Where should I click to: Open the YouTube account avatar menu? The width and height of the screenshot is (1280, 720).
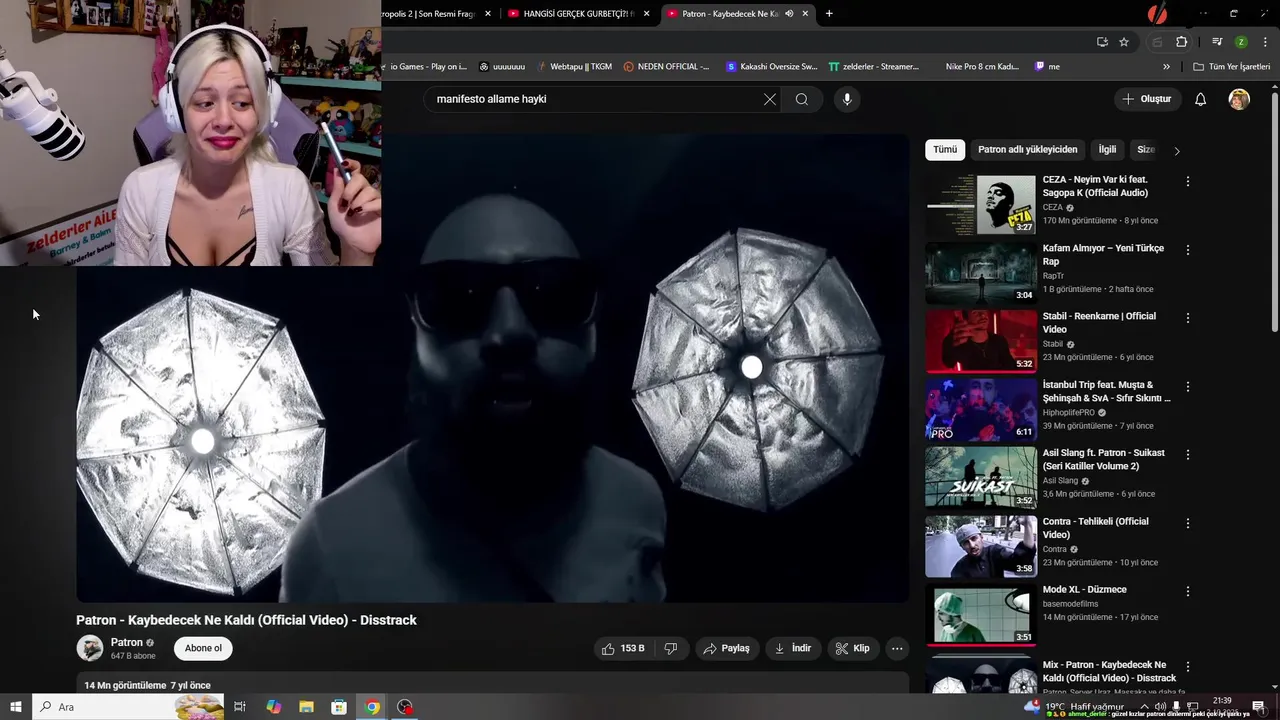[1239, 99]
